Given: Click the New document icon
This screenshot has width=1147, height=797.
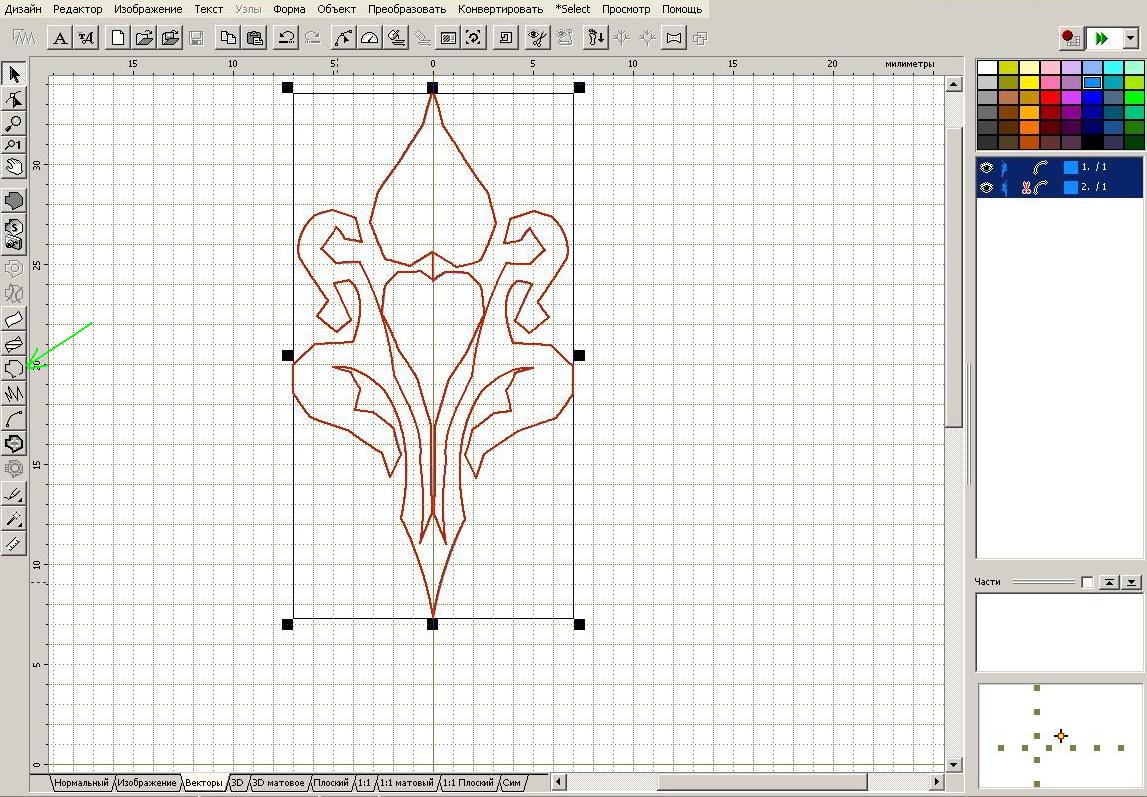Looking at the screenshot, I should tap(118, 38).
